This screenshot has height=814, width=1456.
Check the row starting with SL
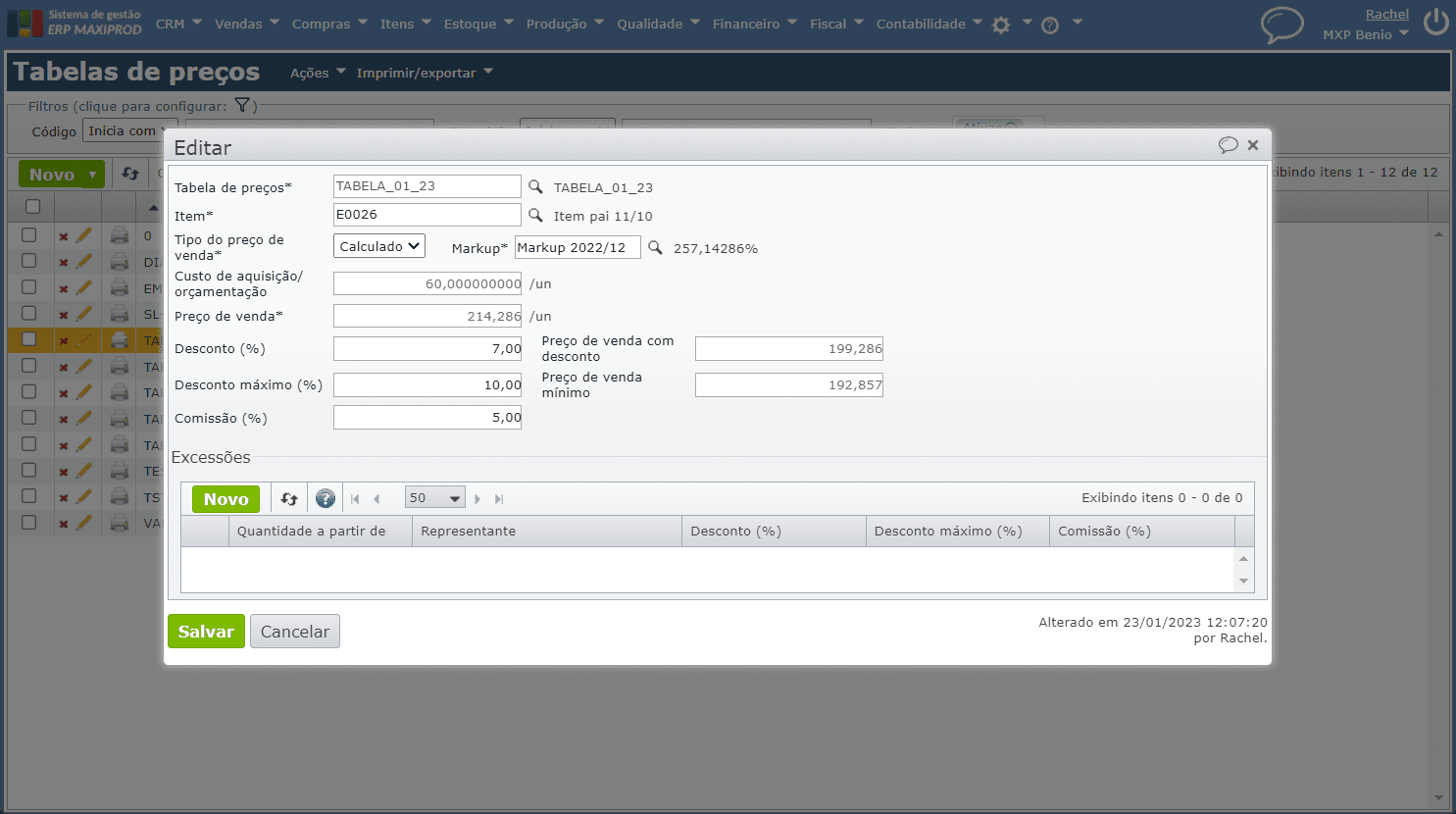pyautogui.click(x=29, y=313)
